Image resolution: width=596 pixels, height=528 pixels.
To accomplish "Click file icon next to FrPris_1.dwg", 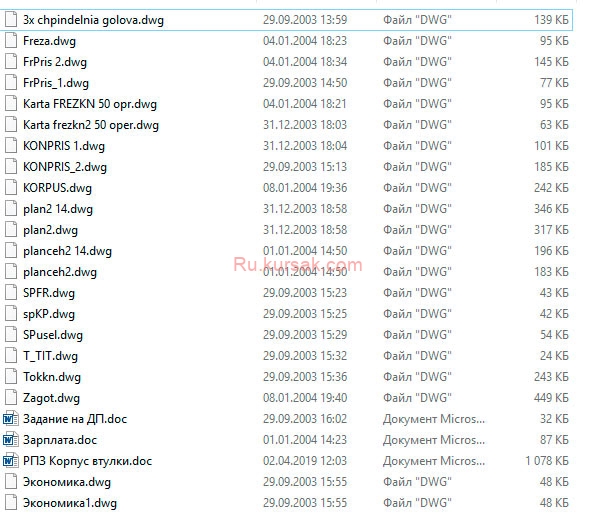I will tap(11, 82).
